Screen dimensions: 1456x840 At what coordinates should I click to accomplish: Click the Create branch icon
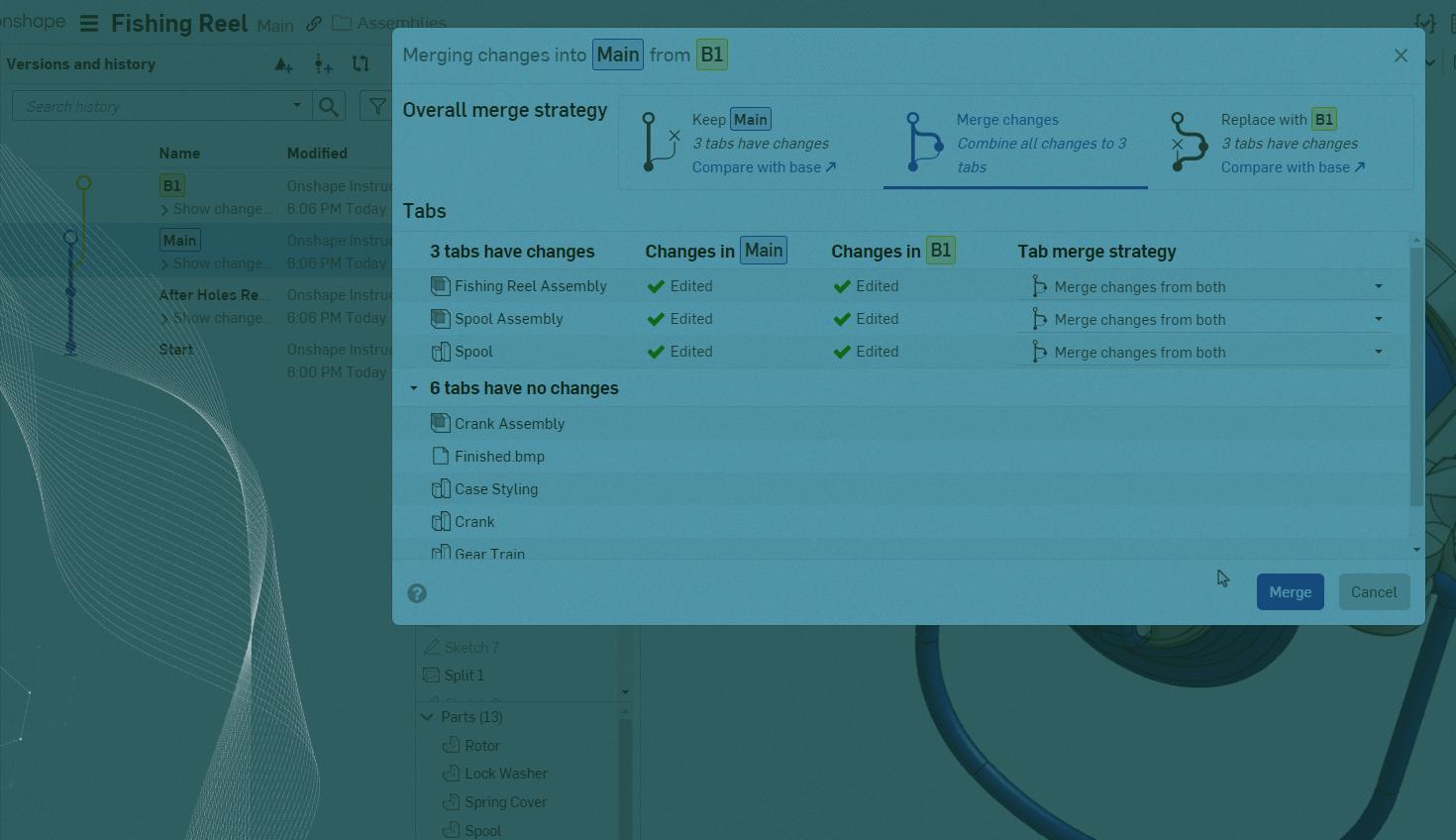pyautogui.click(x=323, y=65)
